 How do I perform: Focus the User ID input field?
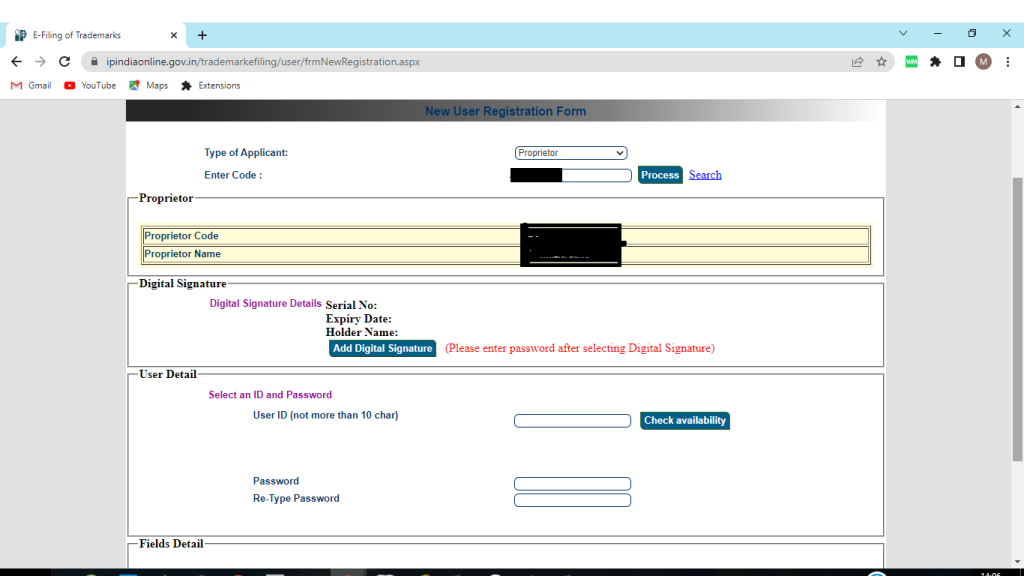coord(572,421)
